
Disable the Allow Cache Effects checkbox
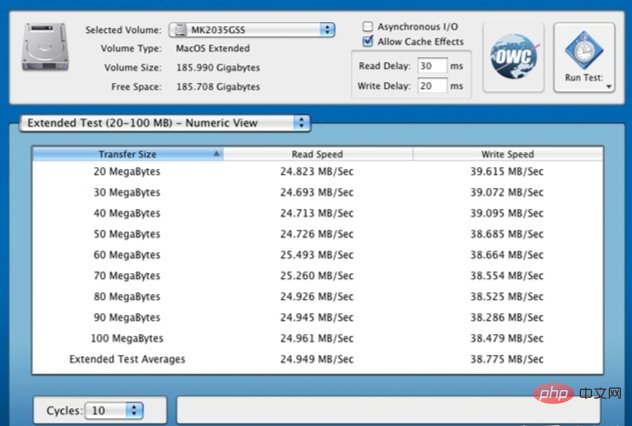pyautogui.click(x=369, y=41)
